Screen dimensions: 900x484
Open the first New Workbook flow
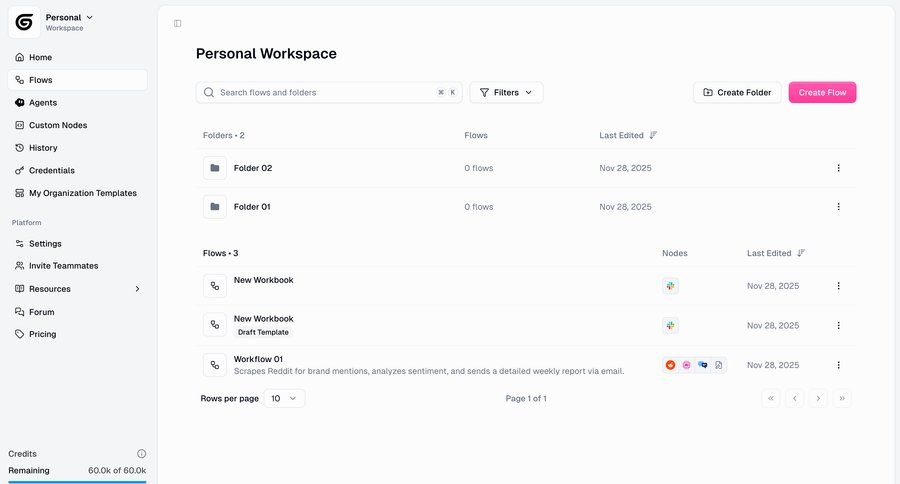263,280
